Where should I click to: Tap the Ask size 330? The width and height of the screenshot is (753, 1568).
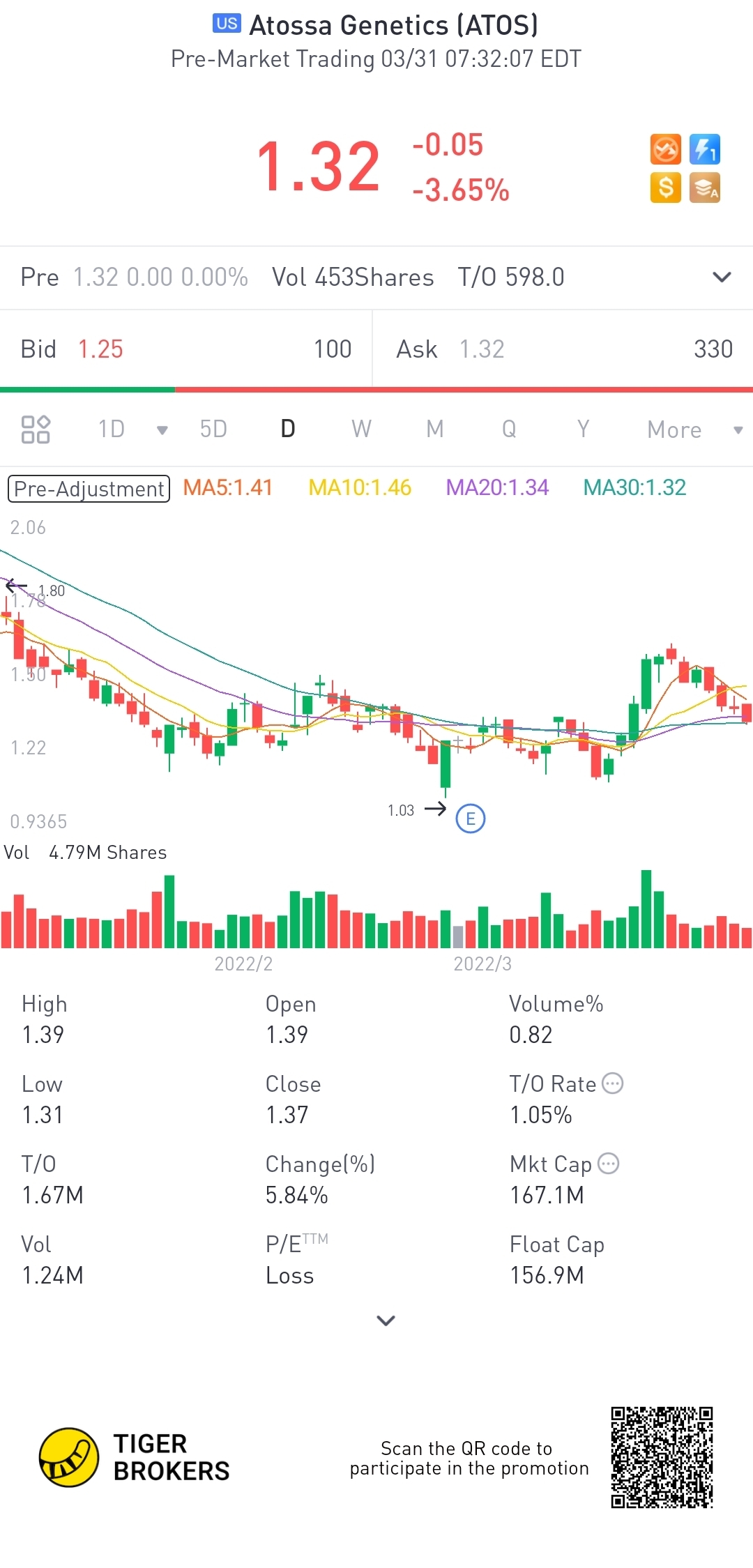pyautogui.click(x=713, y=349)
